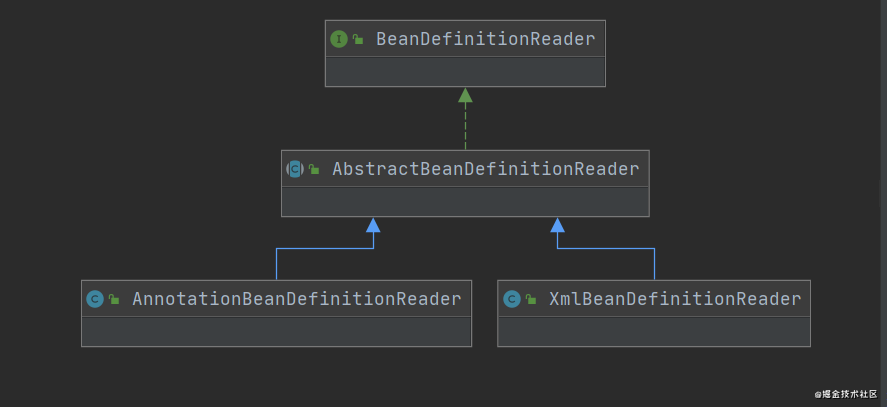Click the class icon of AnnotationBeanDefinitionReader

pyautogui.click(x=95, y=299)
